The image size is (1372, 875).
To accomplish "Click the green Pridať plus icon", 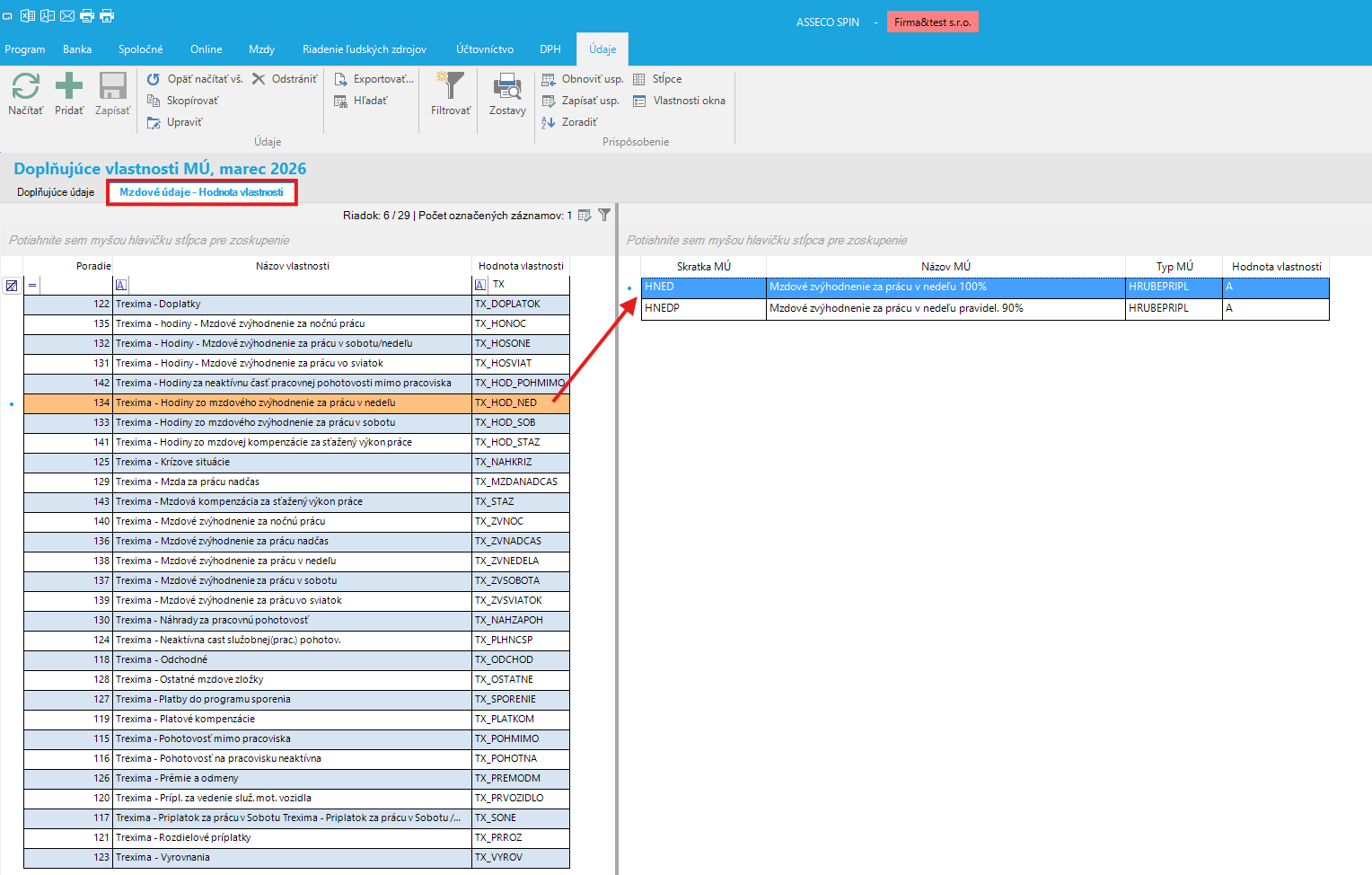I will (69, 86).
